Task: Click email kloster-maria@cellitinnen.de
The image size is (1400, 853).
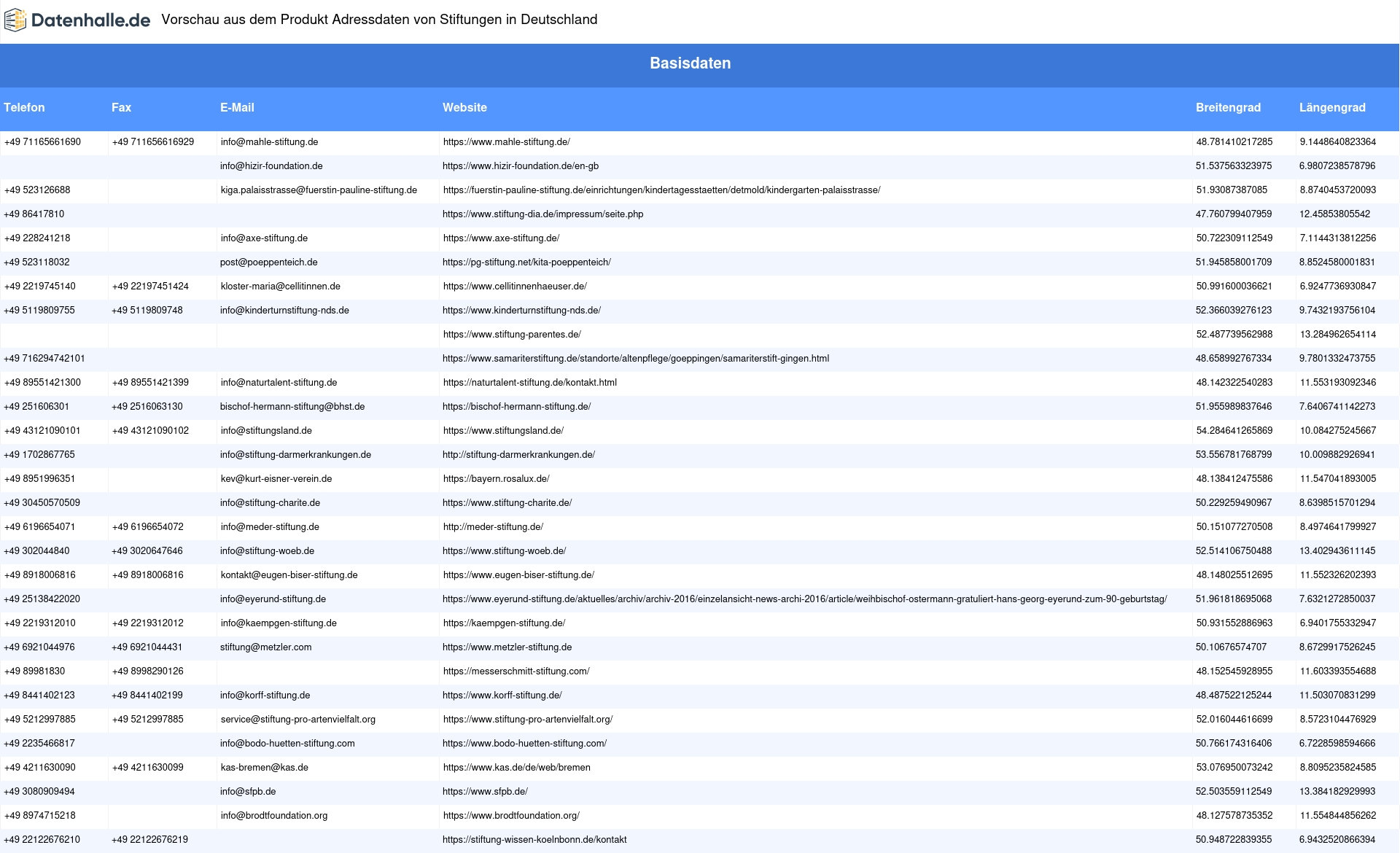Action: [281, 287]
